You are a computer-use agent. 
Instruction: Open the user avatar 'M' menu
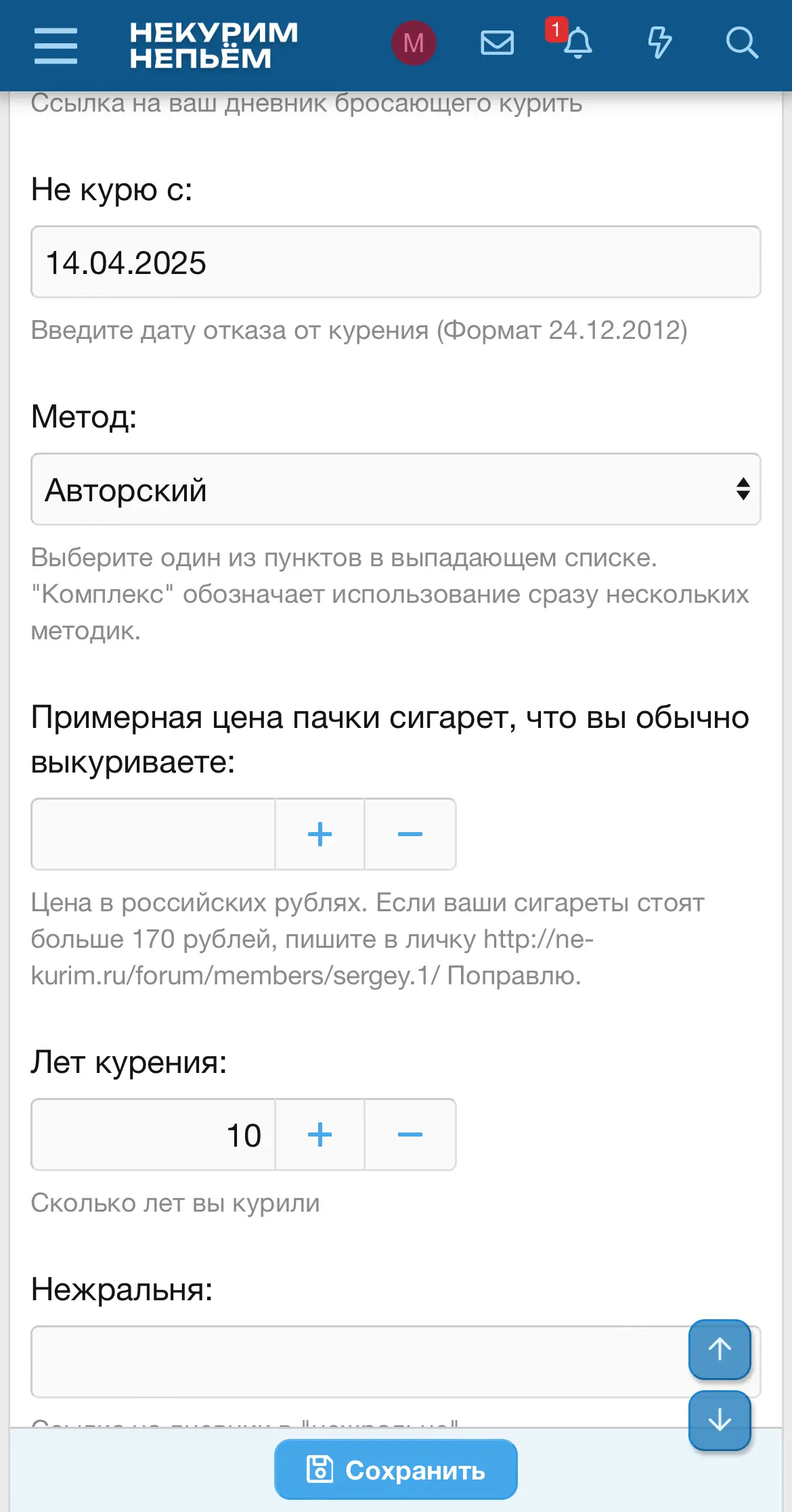tap(413, 43)
